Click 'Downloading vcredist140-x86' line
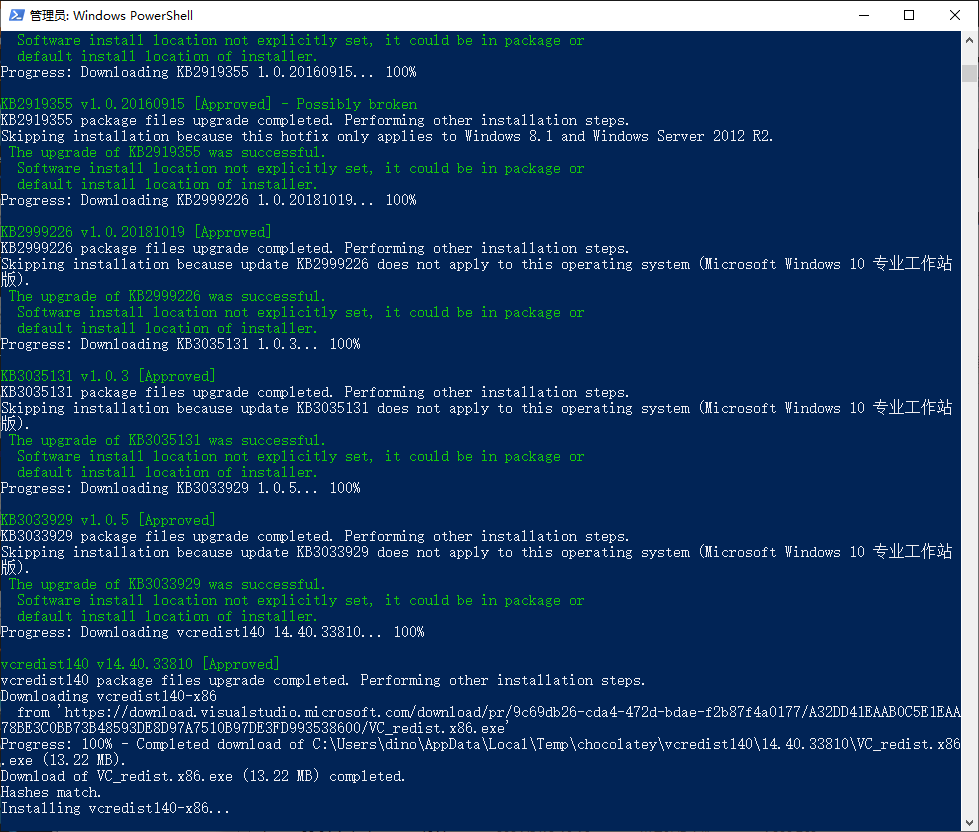The width and height of the screenshot is (979, 832). (109, 697)
